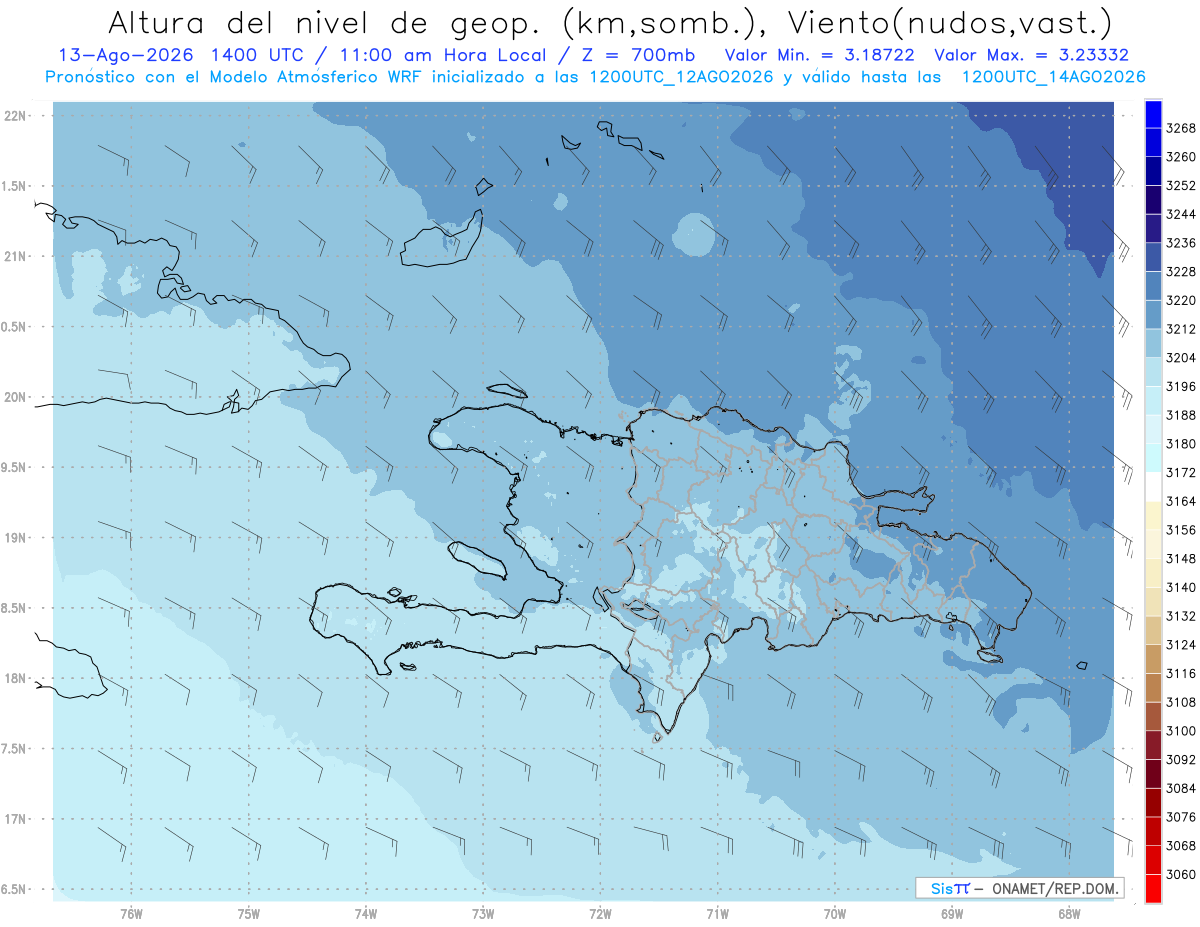Click the forecast date '13-Ago-2026'
This screenshot has height=927, width=1200.
(125, 55)
